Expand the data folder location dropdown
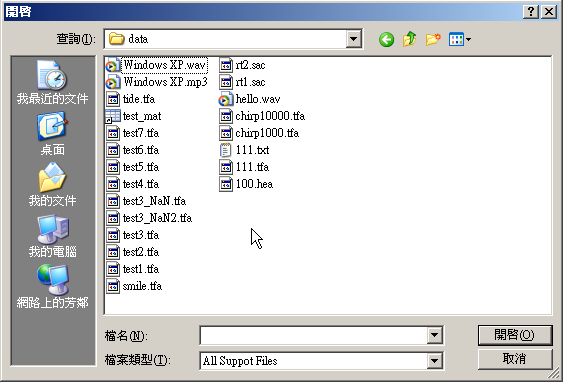 click(x=354, y=39)
